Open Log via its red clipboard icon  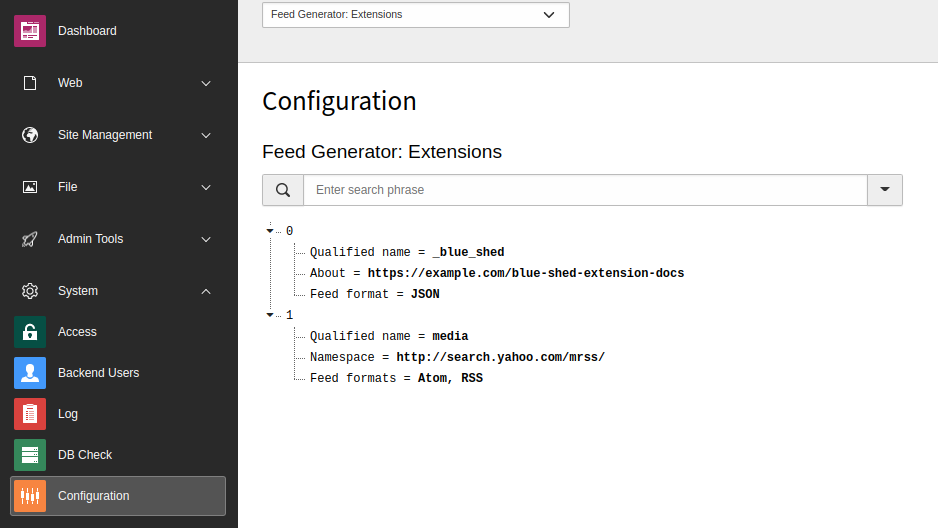click(x=30, y=414)
